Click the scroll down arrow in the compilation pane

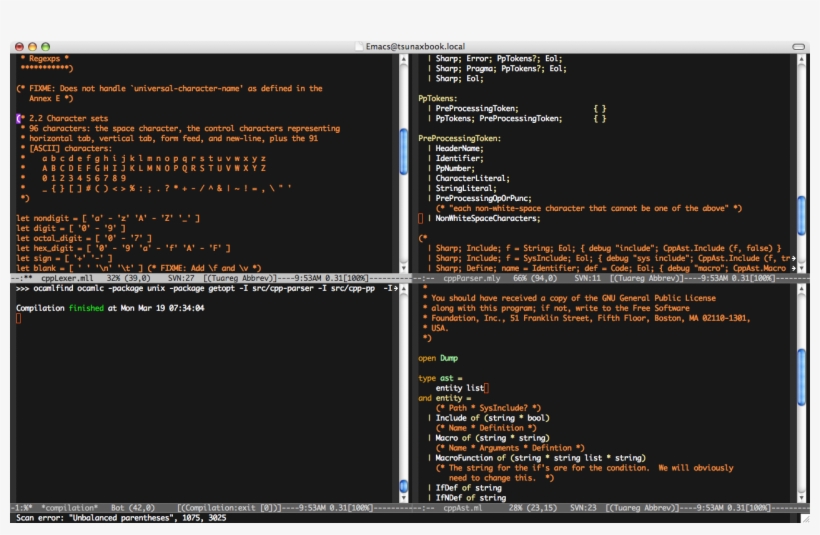[x=404, y=497]
